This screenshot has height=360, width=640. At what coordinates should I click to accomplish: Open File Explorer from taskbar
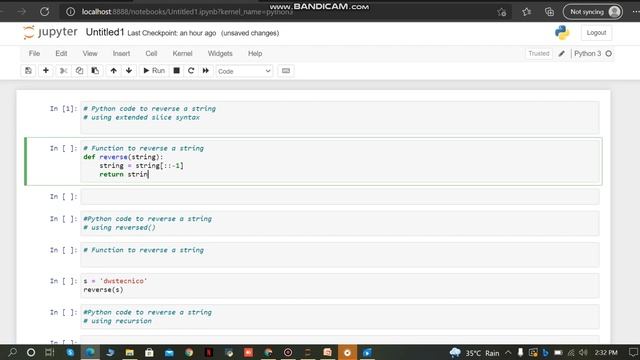pos(129,352)
